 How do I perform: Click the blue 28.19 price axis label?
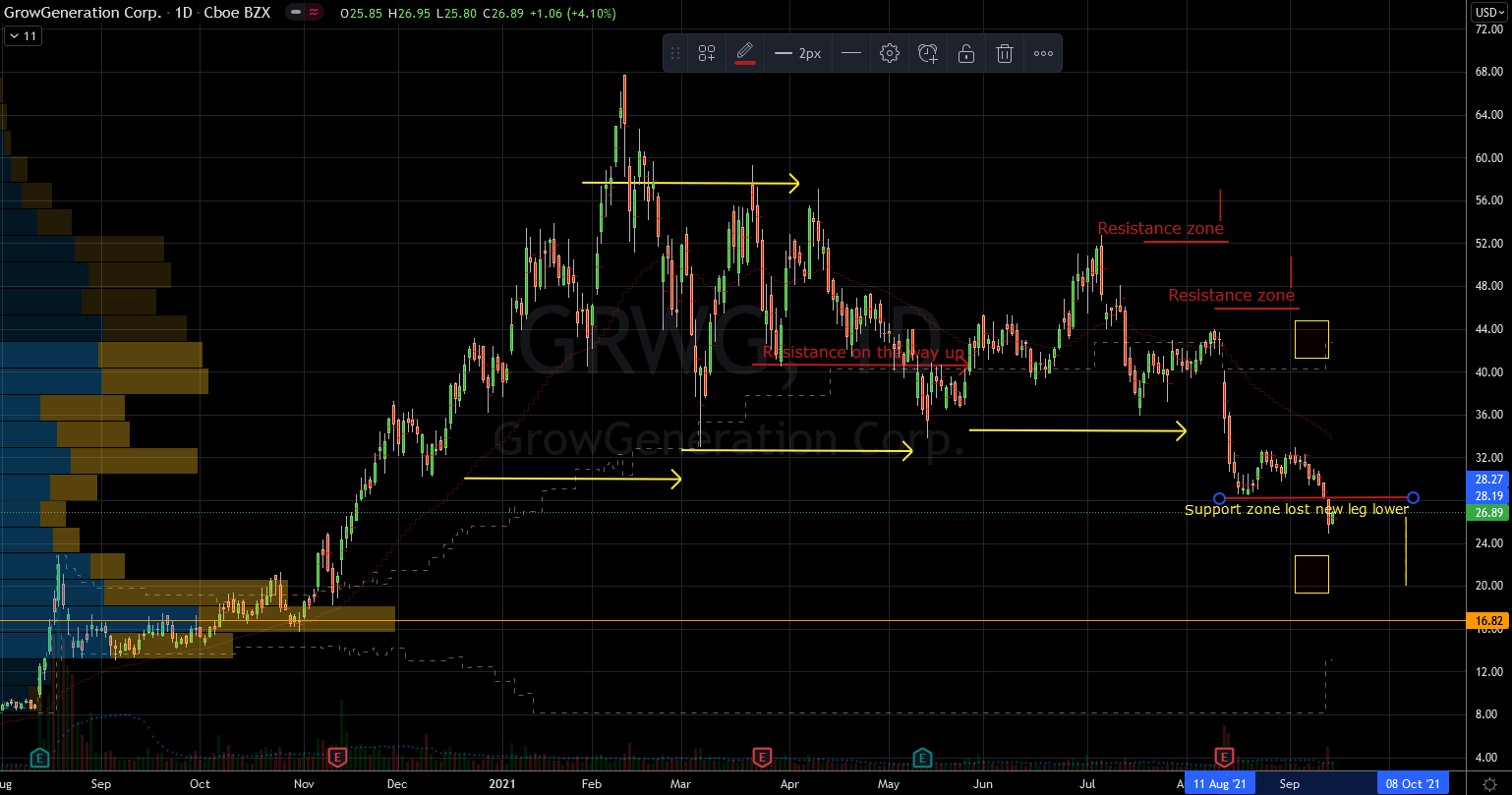coord(1489,495)
